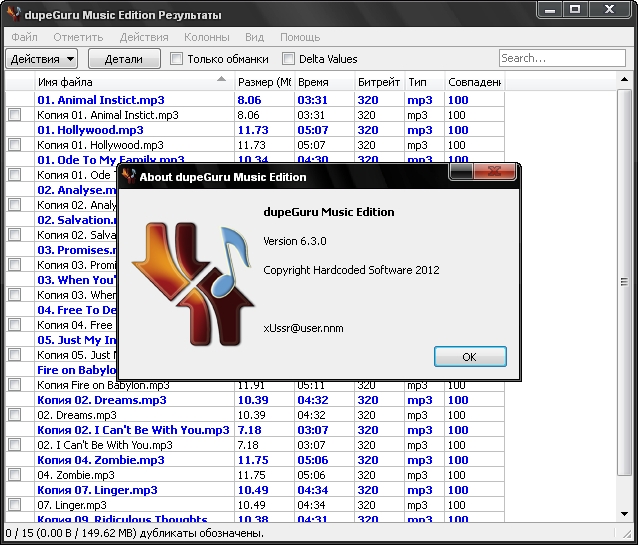The image size is (638, 545).
Task: Click the scrollbar up arrow
Action: pos(625,80)
